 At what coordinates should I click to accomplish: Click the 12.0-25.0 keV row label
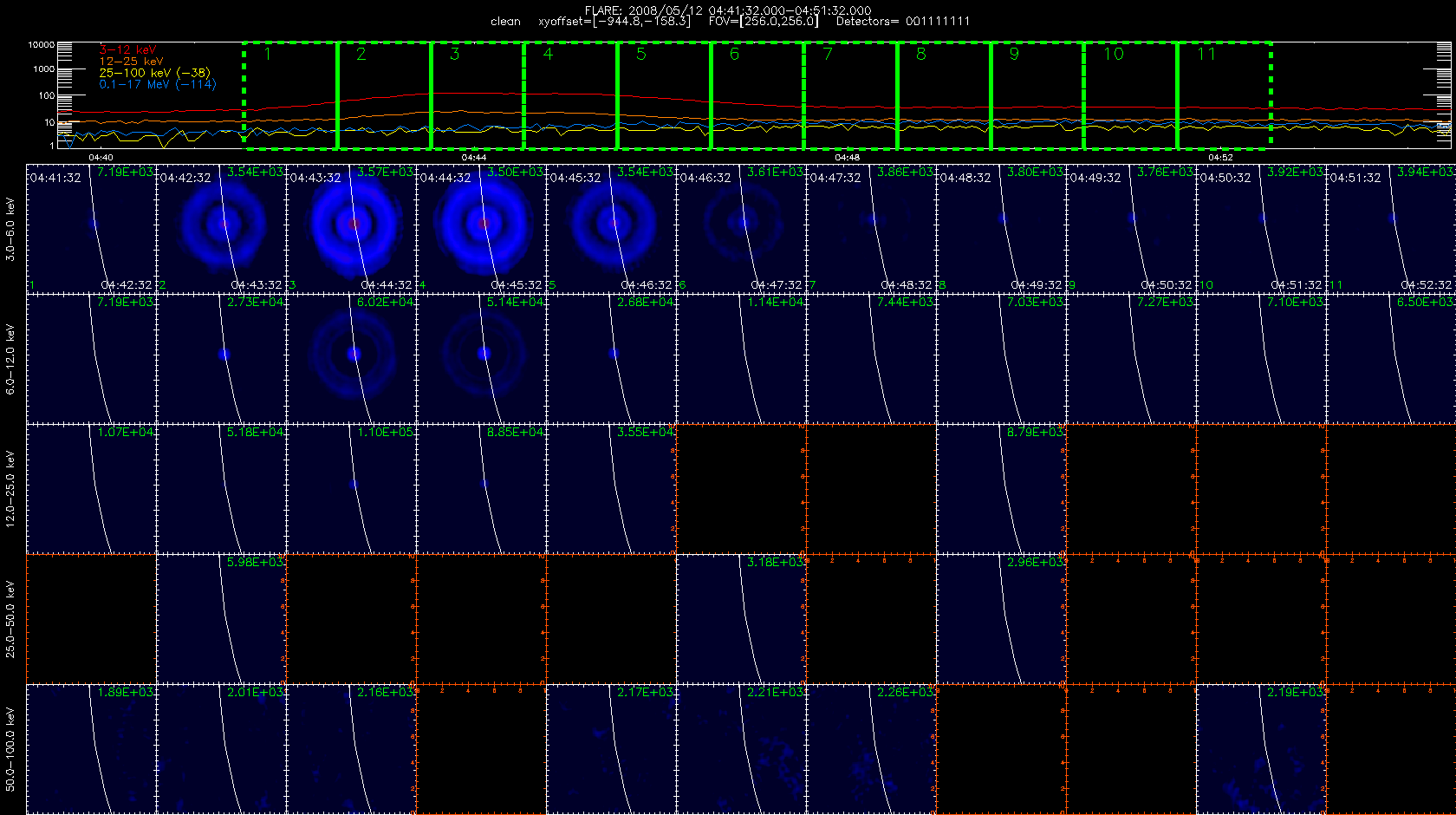[x=10, y=489]
